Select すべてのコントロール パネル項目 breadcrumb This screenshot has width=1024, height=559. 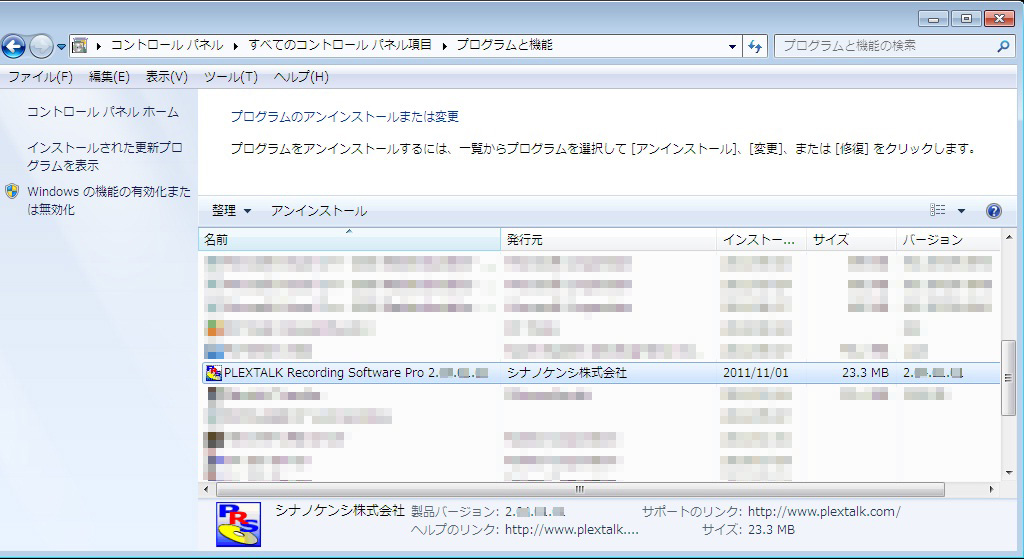340,45
